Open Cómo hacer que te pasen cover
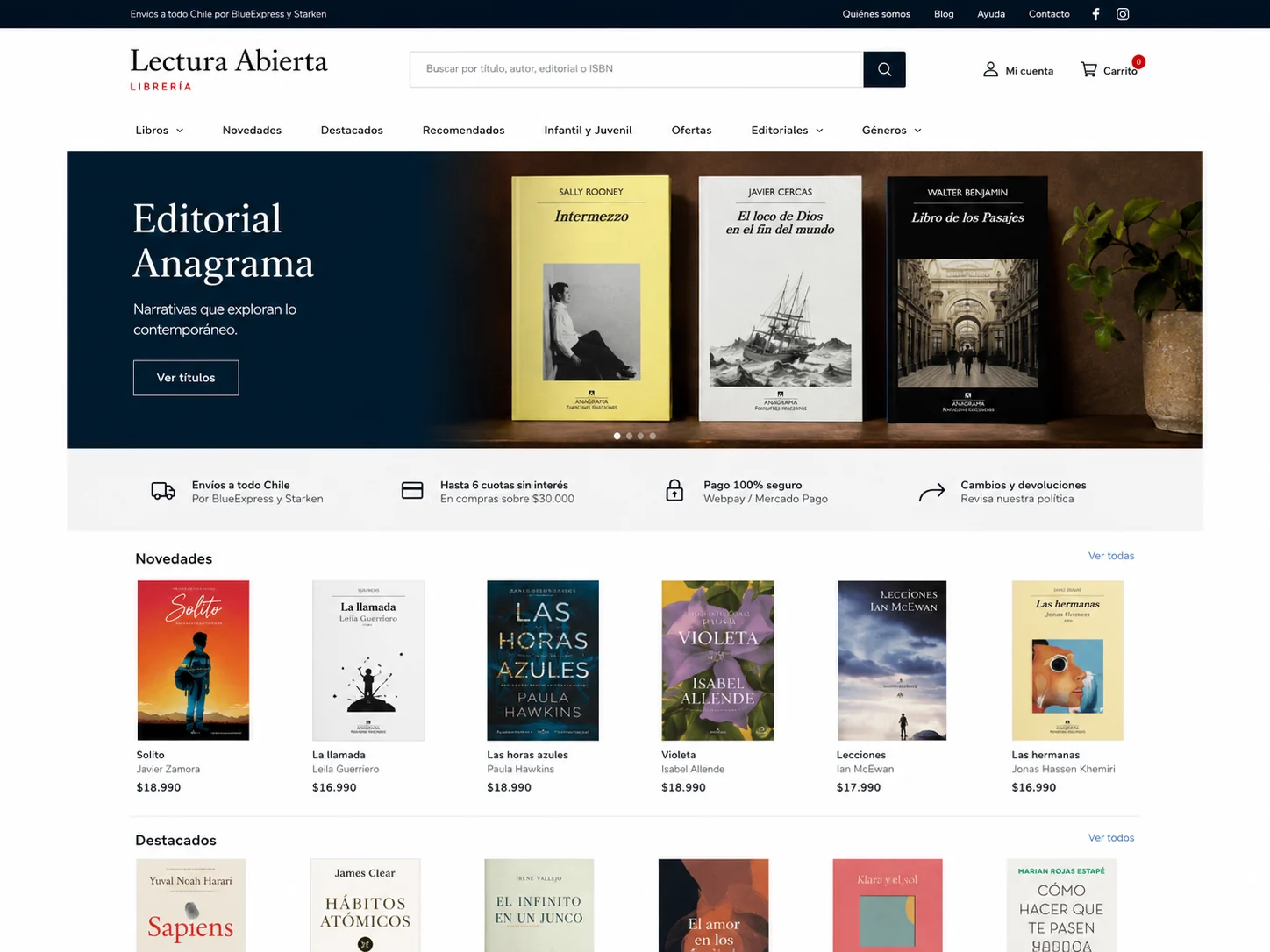Viewport: 1270px width, 952px height. [1061, 906]
